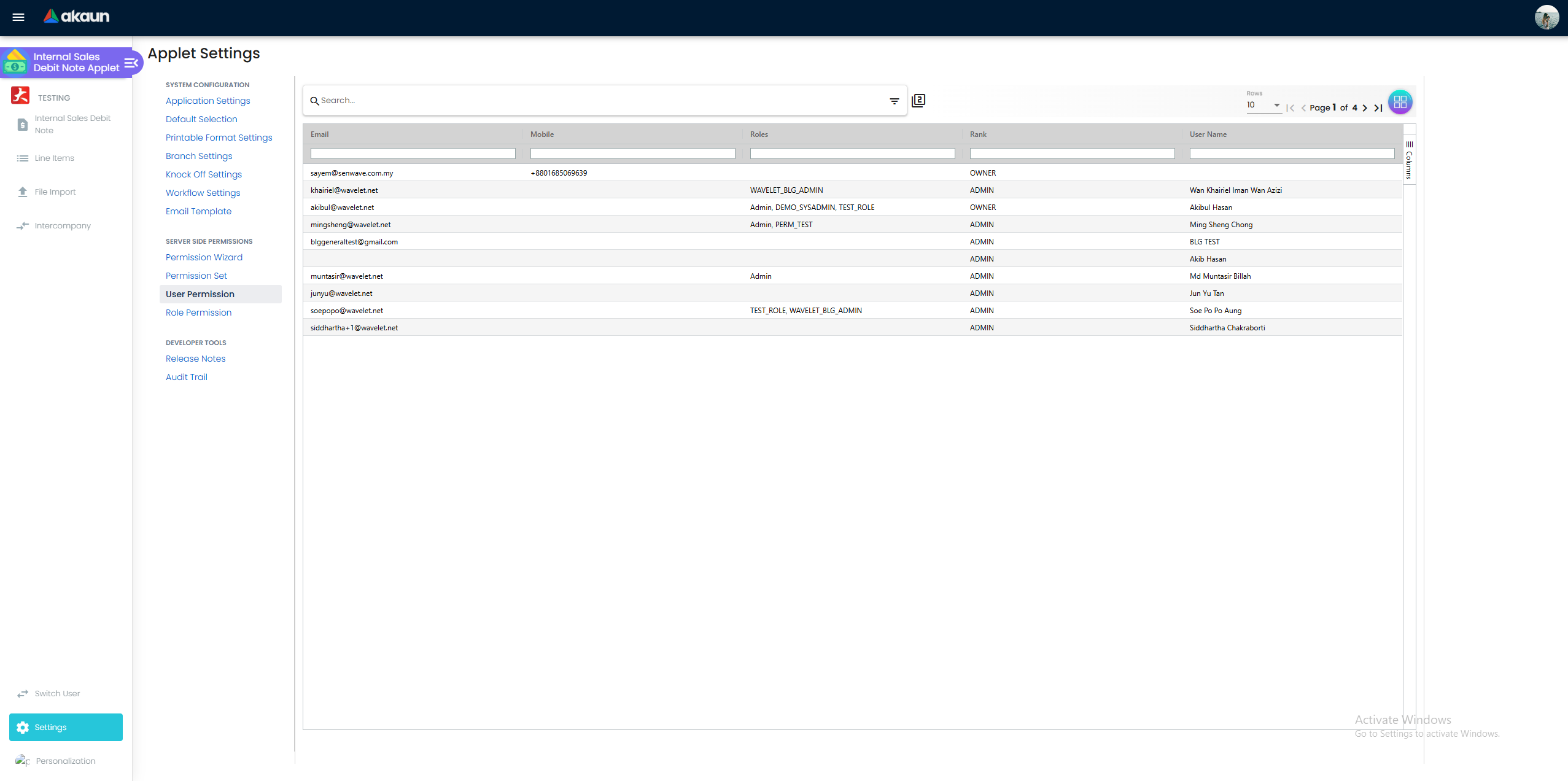Screen dimensions: 1568x781
Task: Open the user profile avatar
Action: coord(1547,17)
